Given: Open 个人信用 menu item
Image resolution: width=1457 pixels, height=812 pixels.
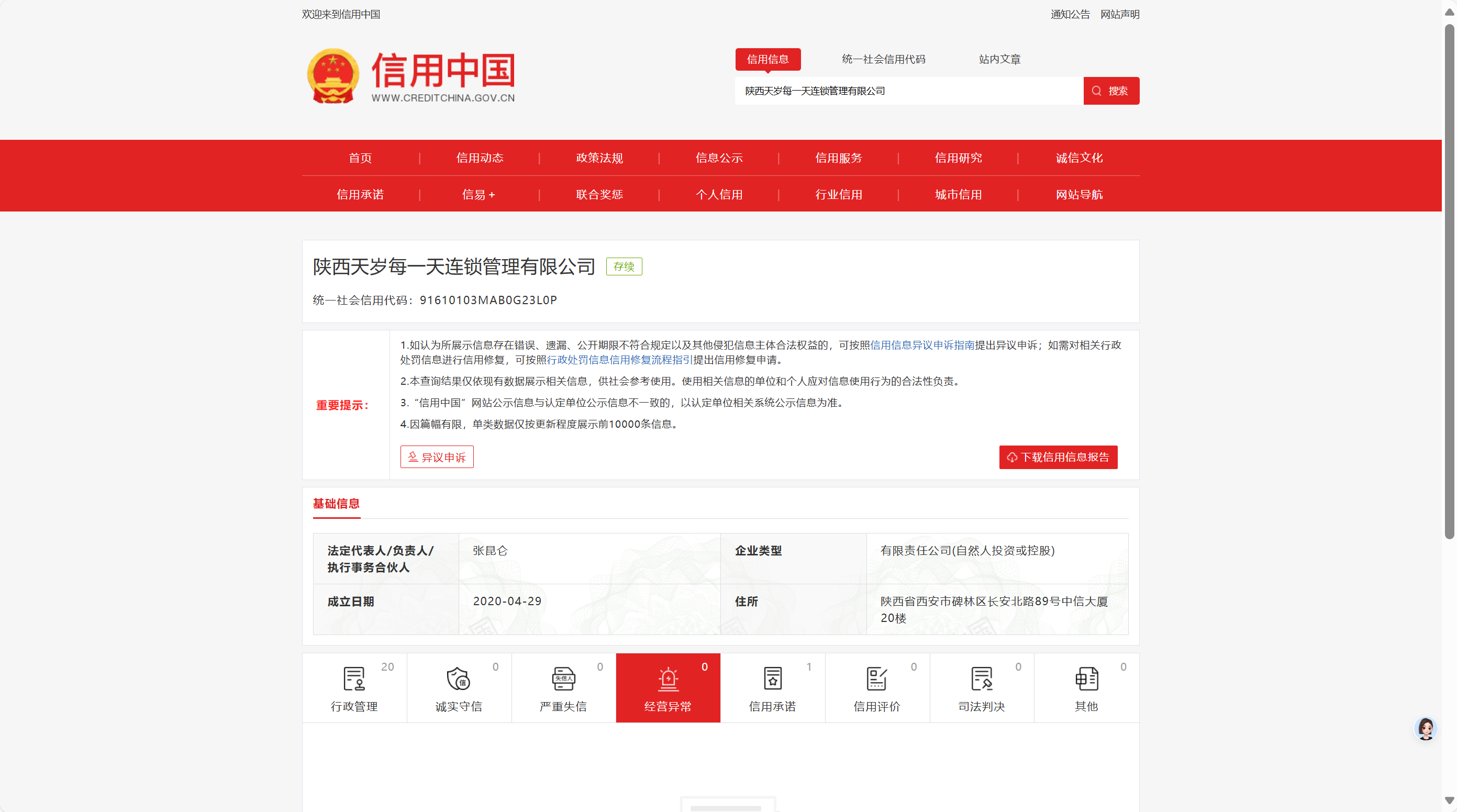Looking at the screenshot, I should click(x=719, y=195).
